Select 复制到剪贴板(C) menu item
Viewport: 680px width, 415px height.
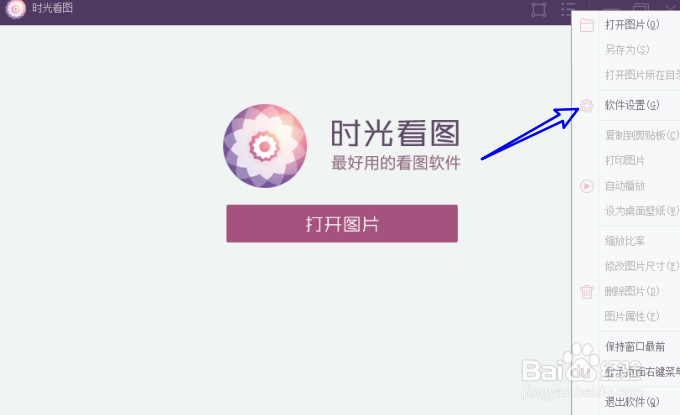point(642,135)
